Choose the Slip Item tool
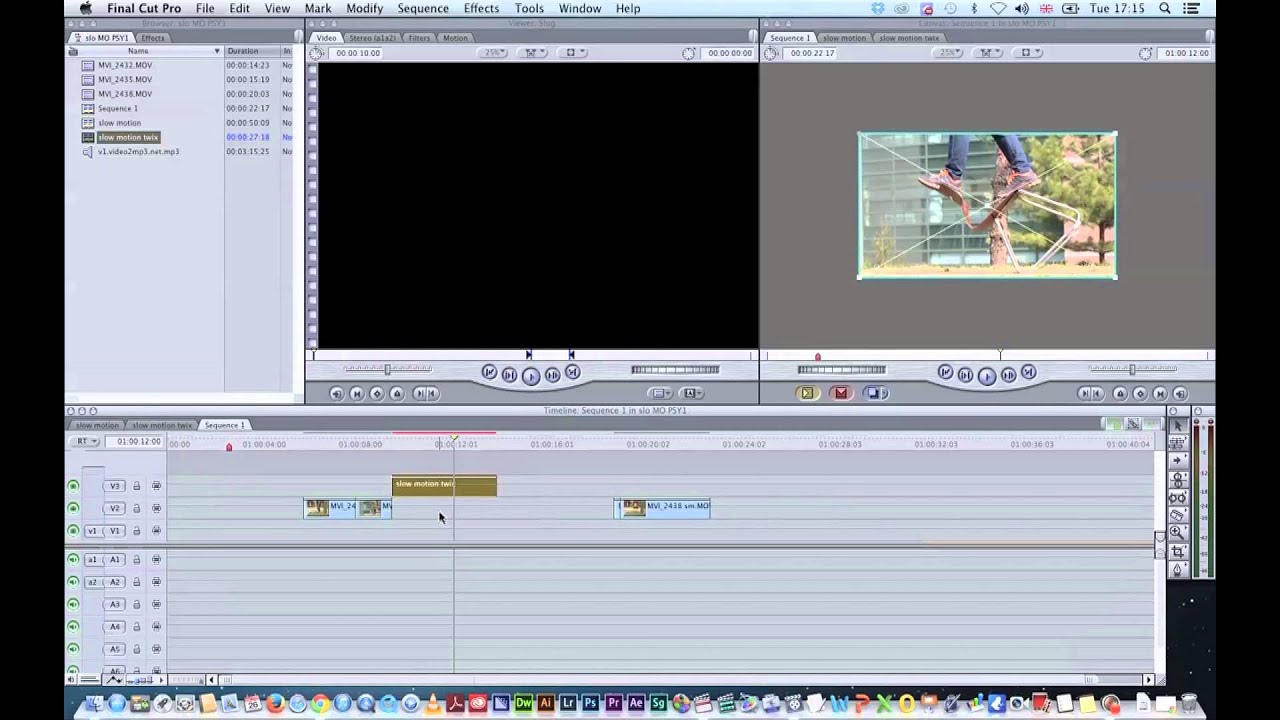The image size is (1280, 720). pos(1178,497)
